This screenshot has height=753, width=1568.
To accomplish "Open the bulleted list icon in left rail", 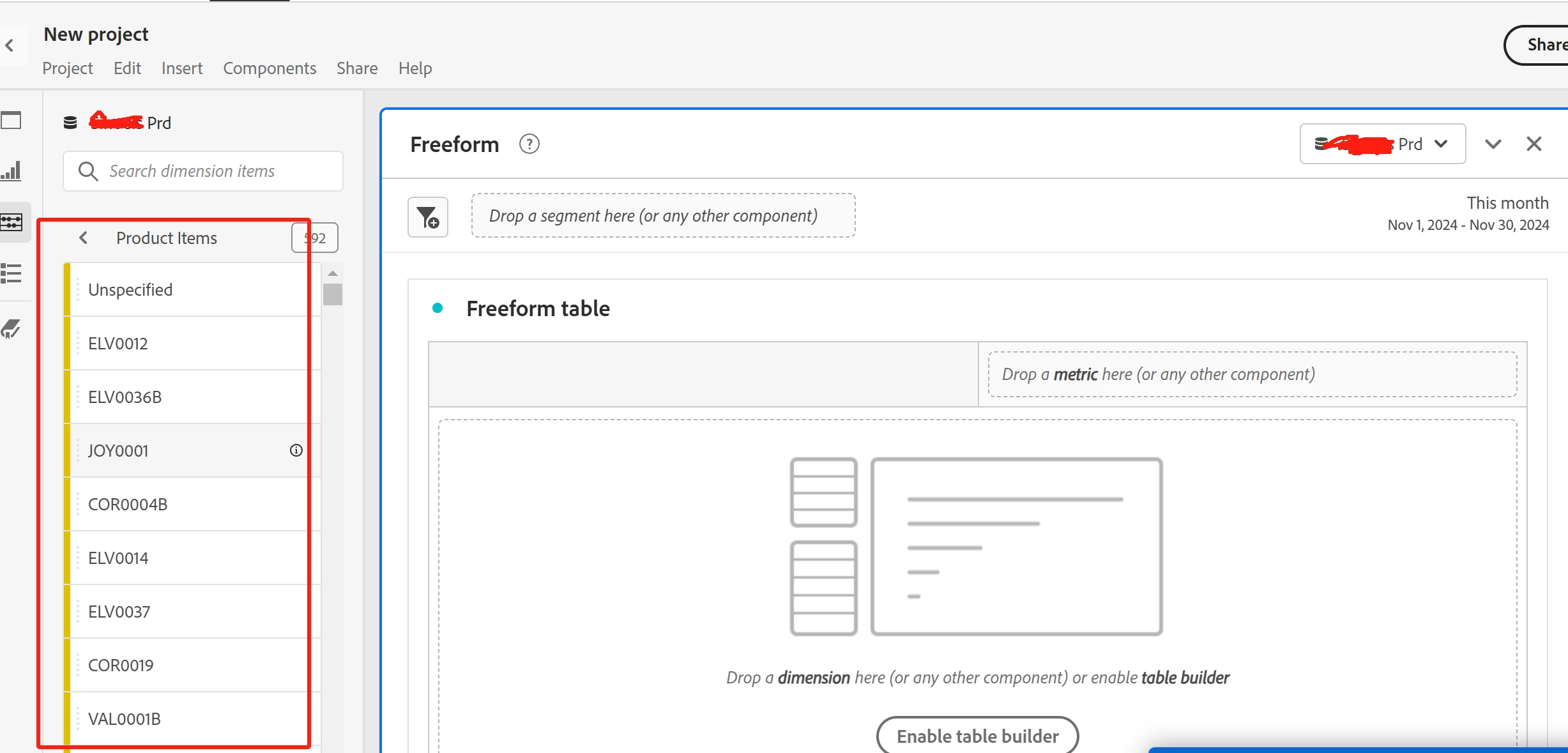I will (x=11, y=273).
